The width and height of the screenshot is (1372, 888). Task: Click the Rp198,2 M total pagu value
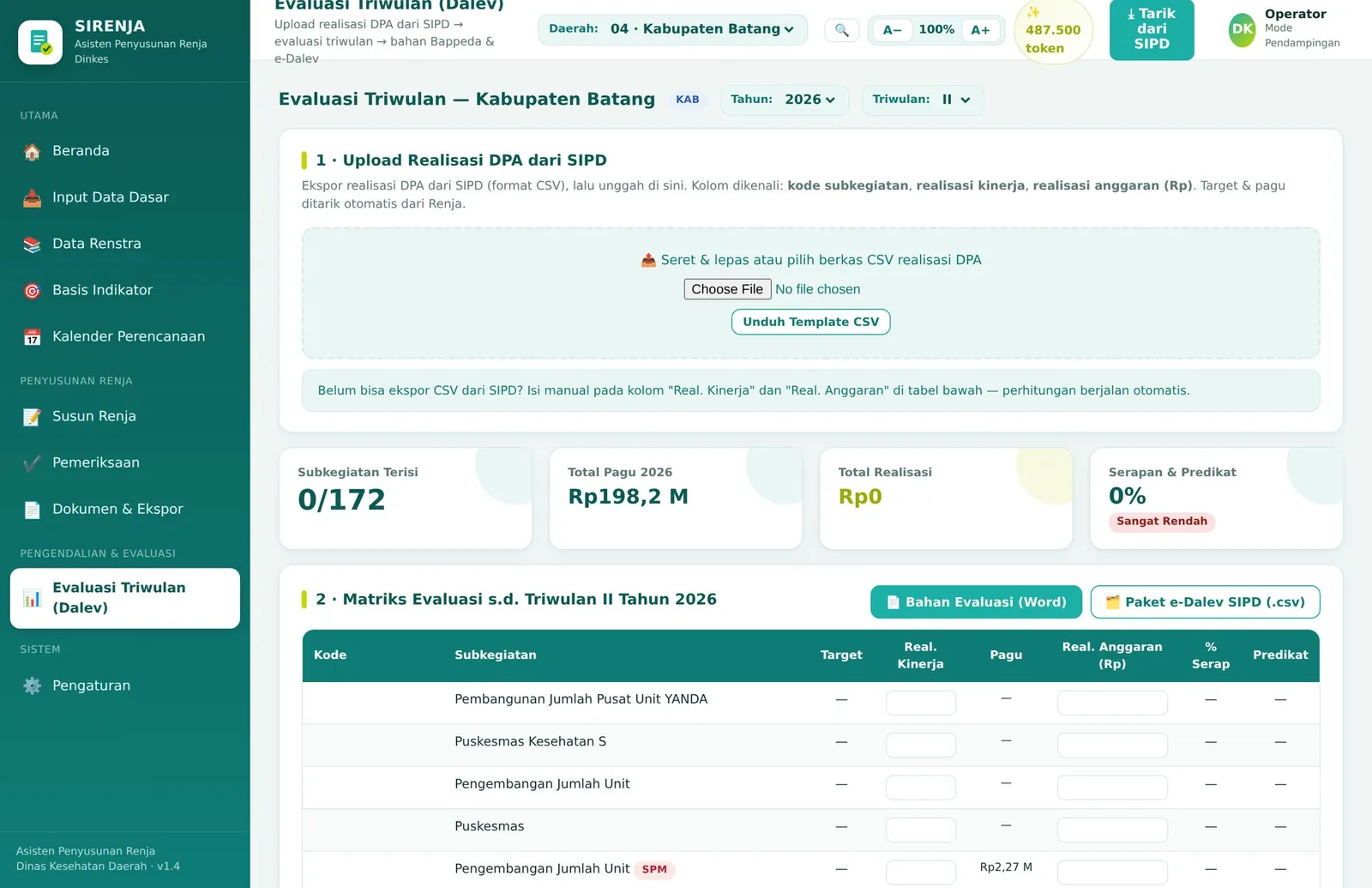(628, 497)
